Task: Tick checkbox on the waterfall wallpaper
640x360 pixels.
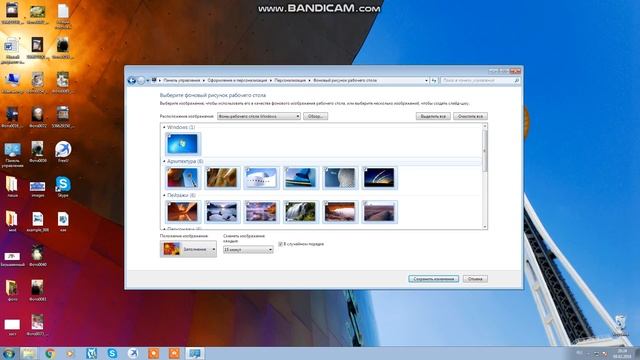Action: (287, 204)
